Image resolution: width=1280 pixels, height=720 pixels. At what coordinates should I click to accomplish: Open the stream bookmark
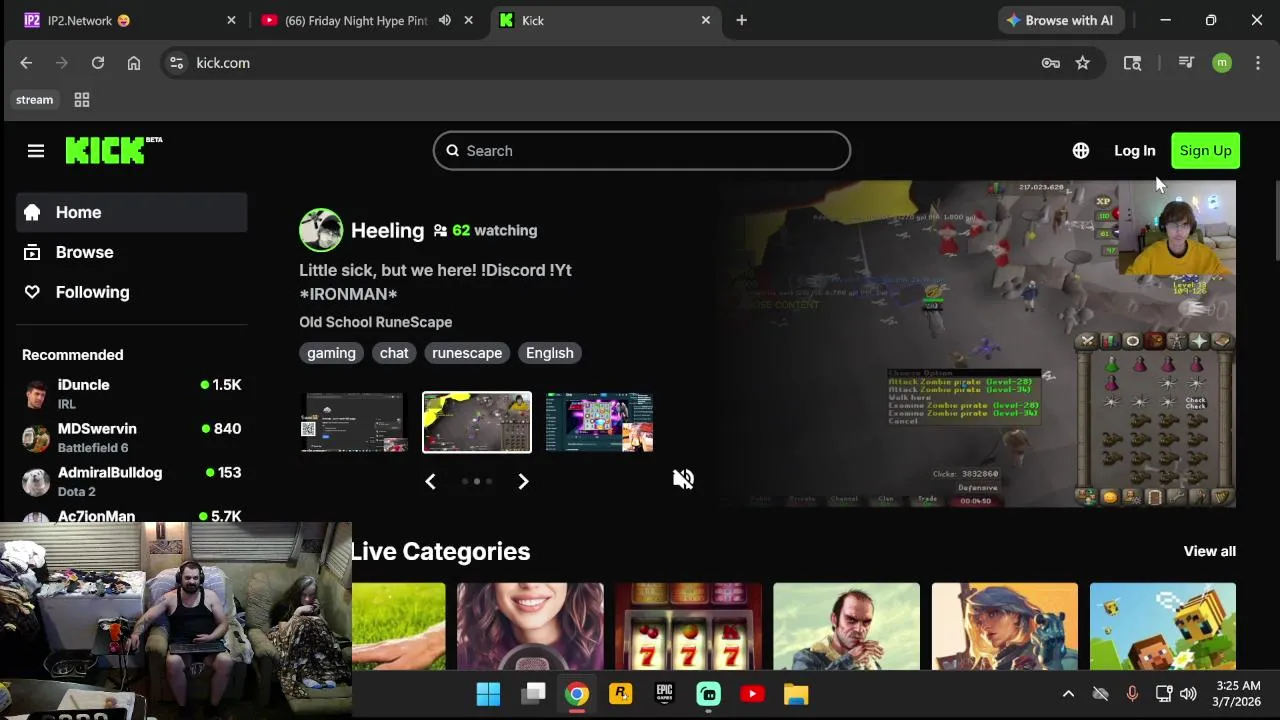point(34,100)
